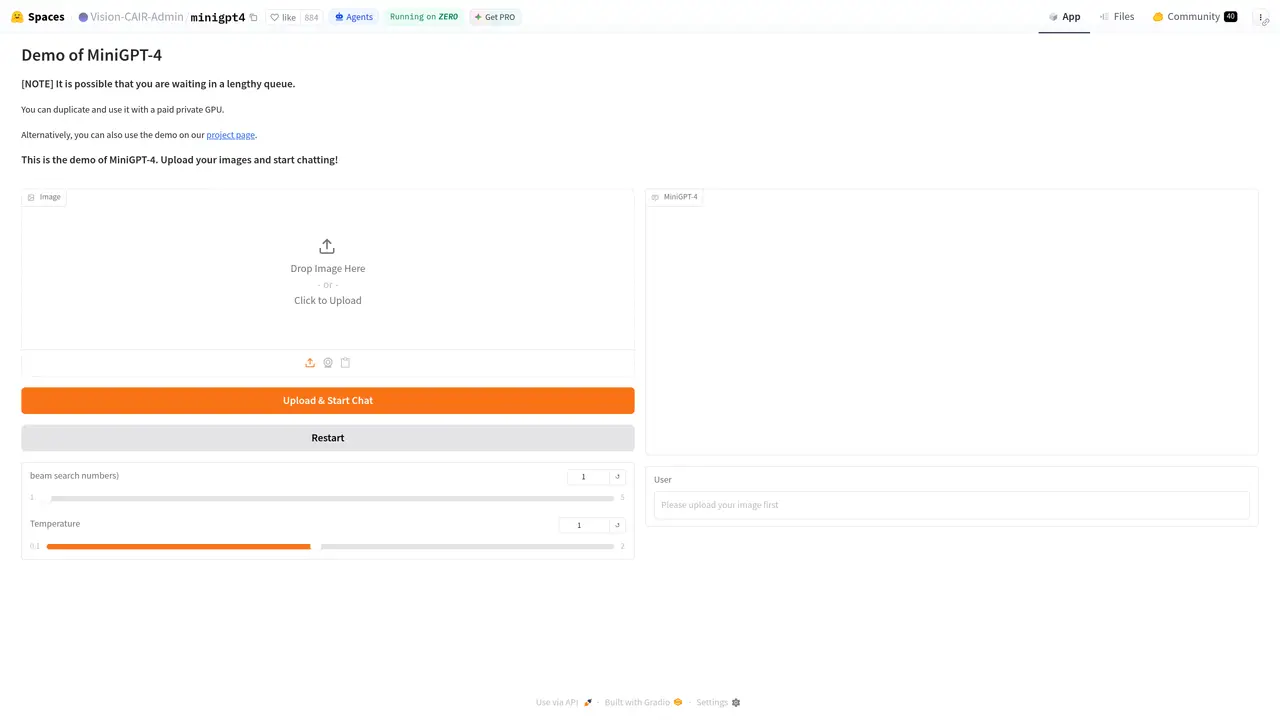Image resolution: width=1280 pixels, height=720 pixels.
Task: Click the Image panel label
Action: tap(44, 197)
